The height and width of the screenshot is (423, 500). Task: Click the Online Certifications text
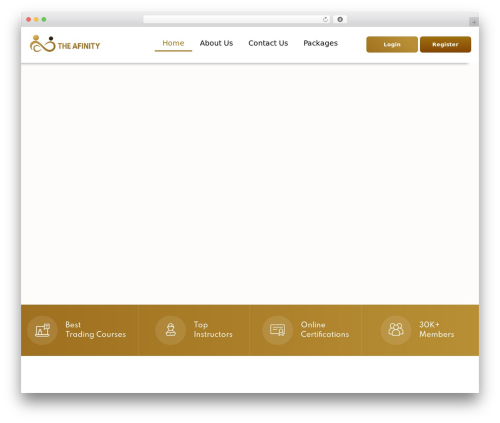click(325, 329)
